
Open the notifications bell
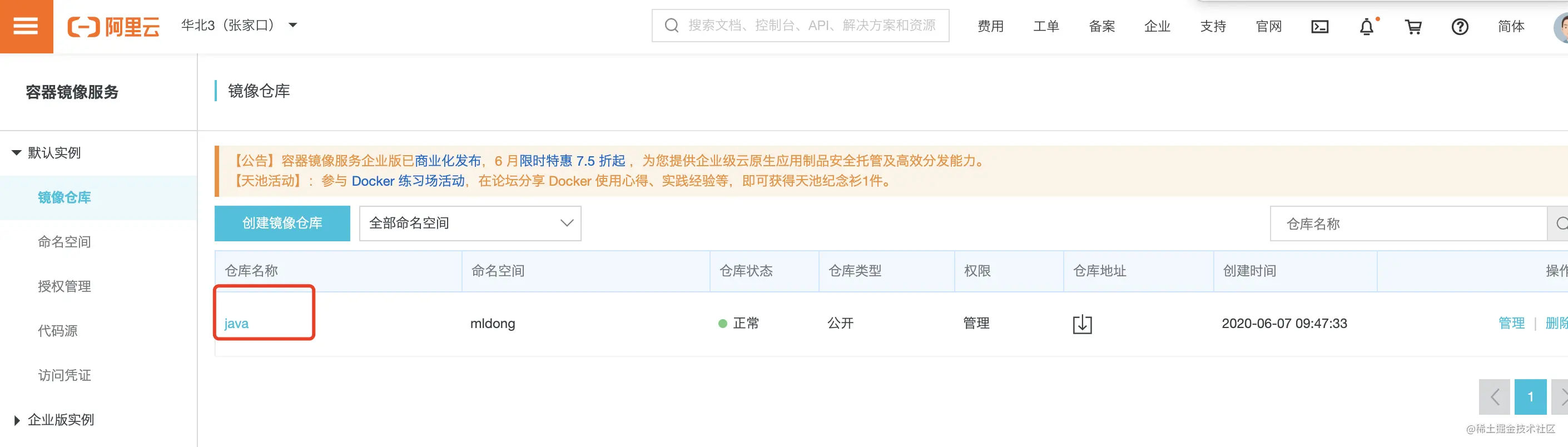tap(1367, 27)
